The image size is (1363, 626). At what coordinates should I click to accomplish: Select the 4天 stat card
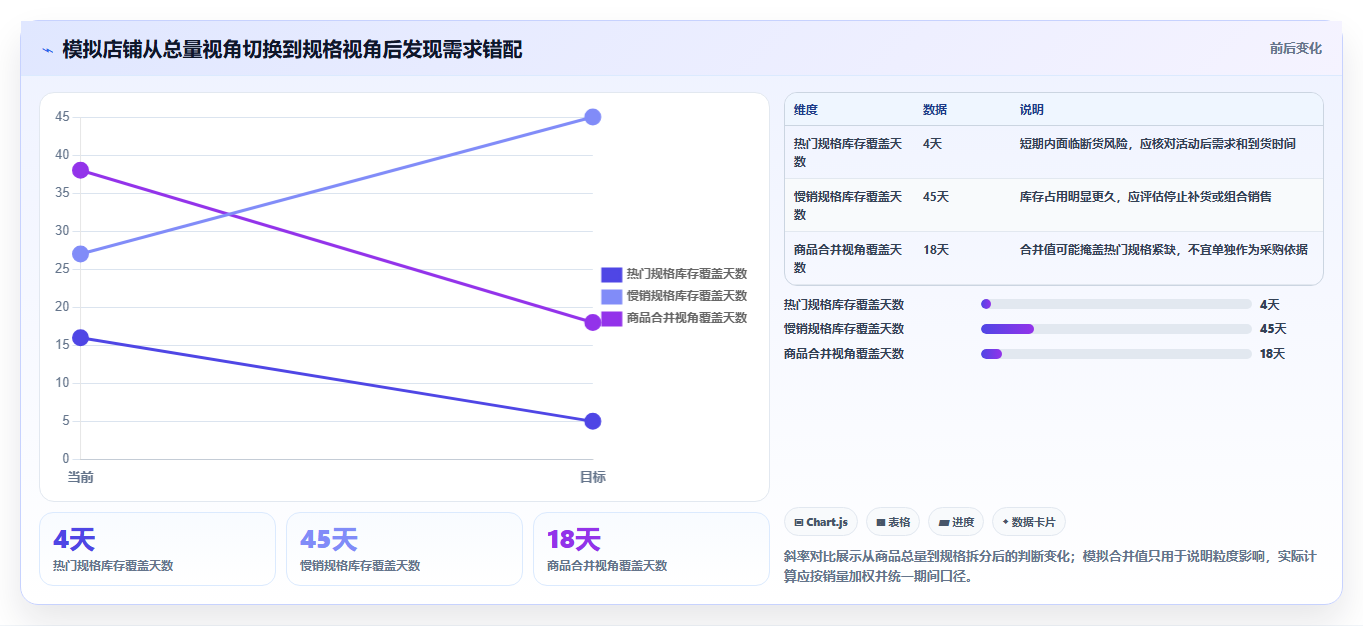click(157, 549)
